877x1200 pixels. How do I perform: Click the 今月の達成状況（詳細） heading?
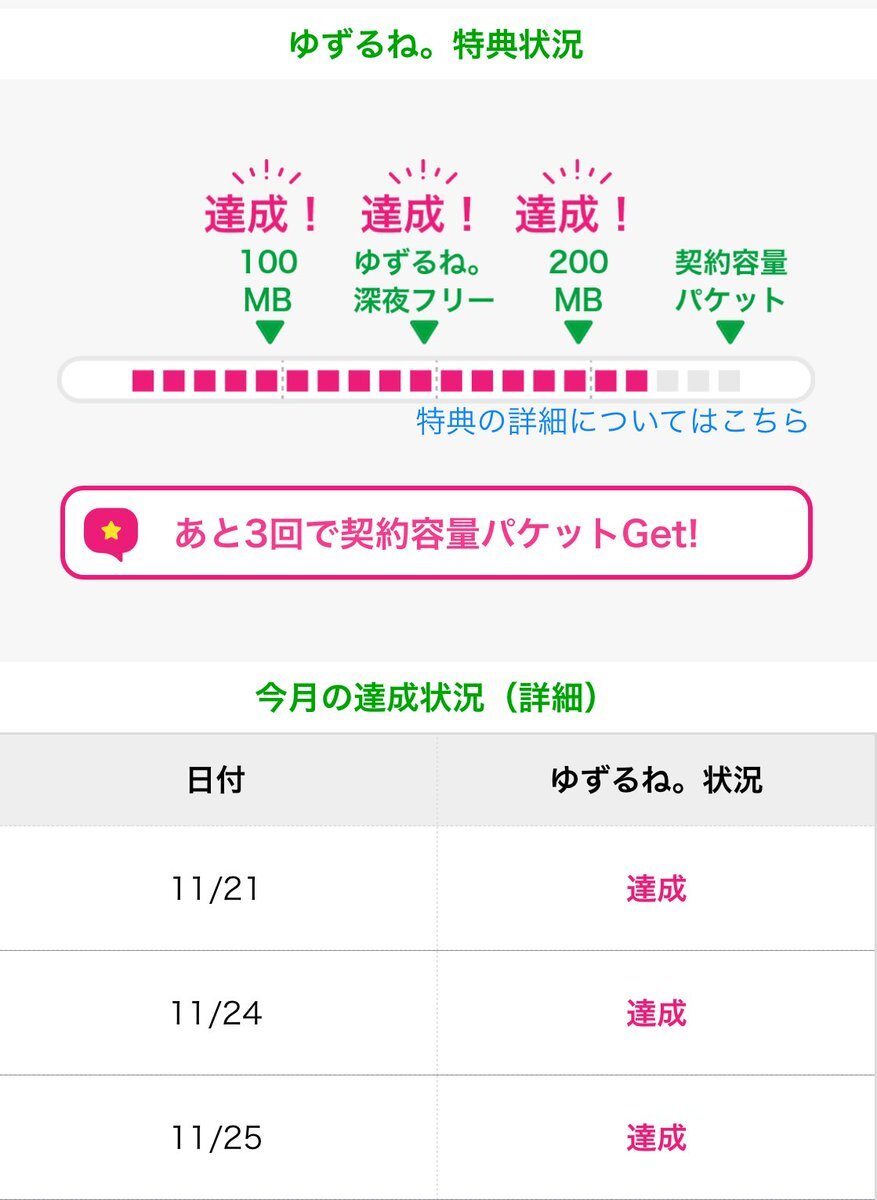coord(426,698)
